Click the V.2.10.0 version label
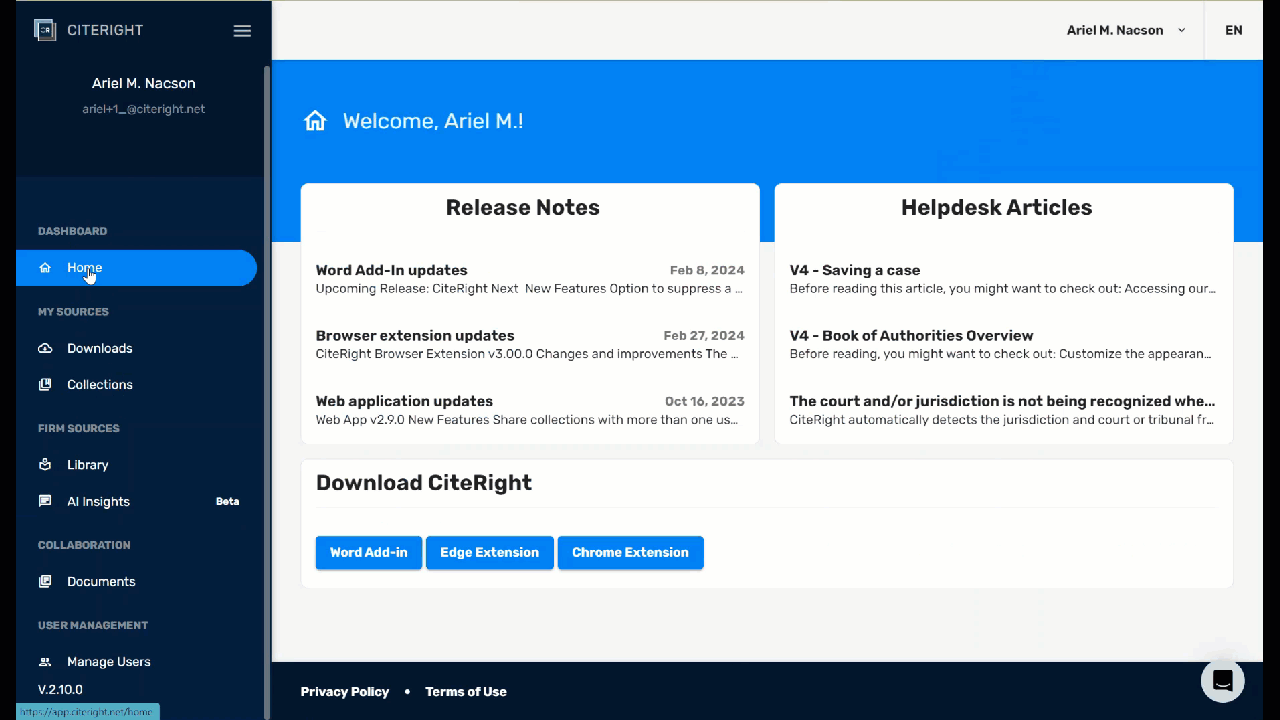The height and width of the screenshot is (720, 1280). point(60,690)
